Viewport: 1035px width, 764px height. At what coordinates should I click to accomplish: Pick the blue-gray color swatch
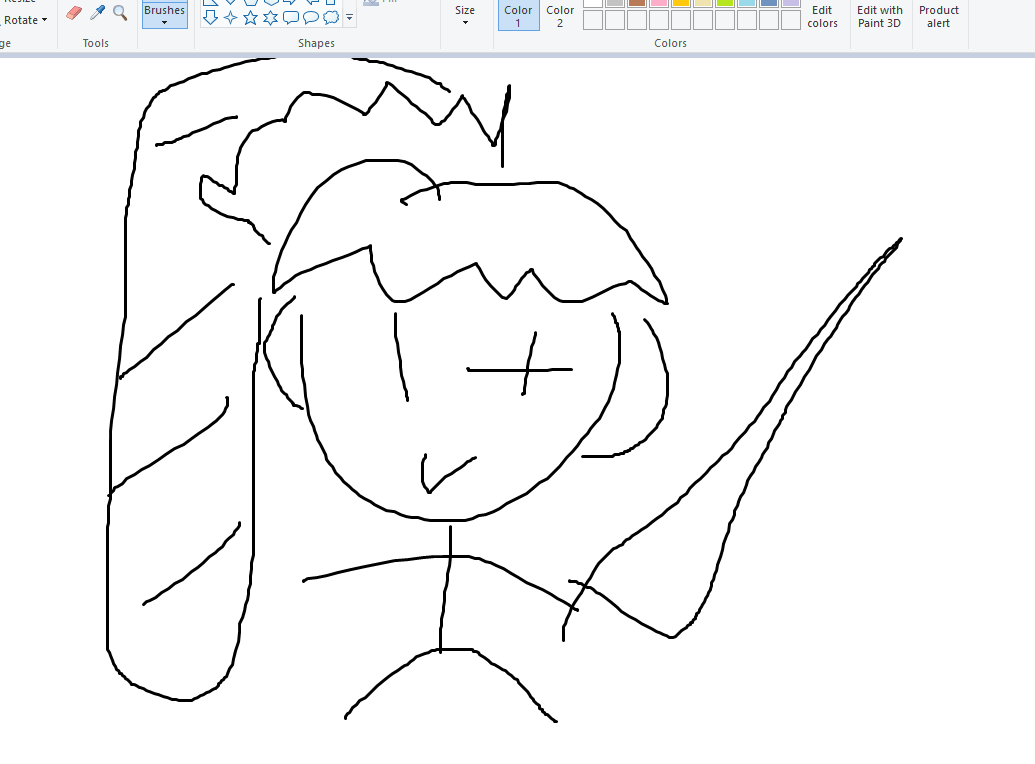point(769,3)
